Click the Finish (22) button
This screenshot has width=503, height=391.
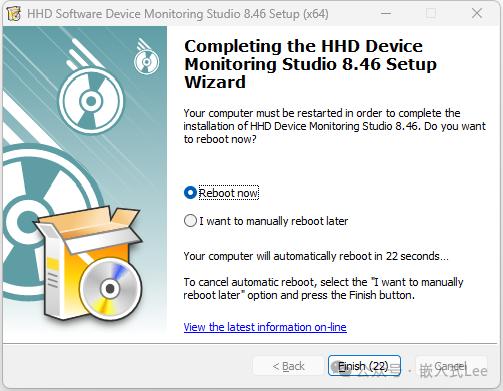click(364, 366)
